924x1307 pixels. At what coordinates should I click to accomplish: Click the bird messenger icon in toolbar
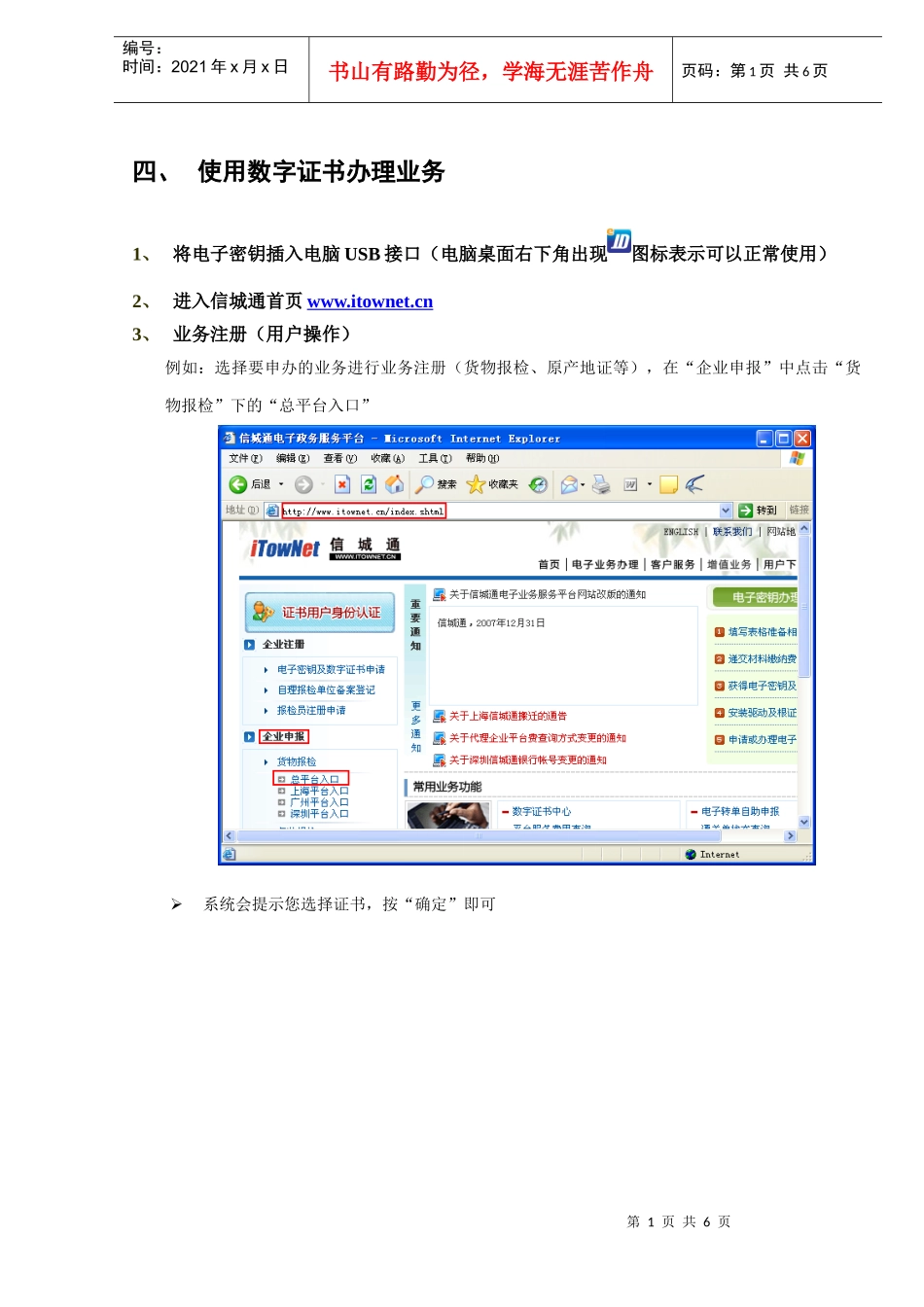pos(694,484)
